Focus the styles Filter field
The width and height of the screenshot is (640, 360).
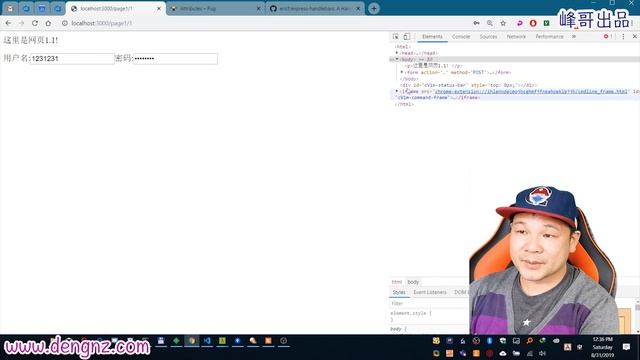(x=429, y=304)
